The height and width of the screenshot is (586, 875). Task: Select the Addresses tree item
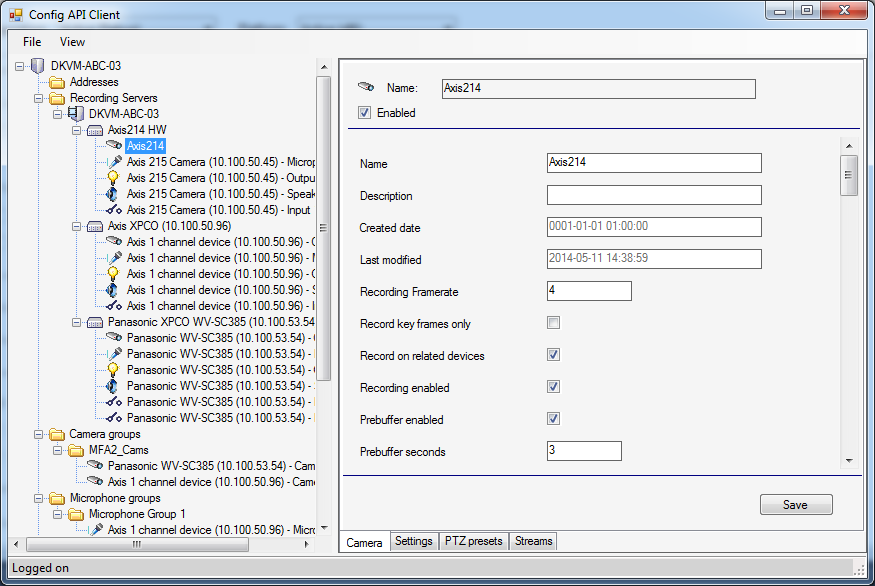(94, 83)
